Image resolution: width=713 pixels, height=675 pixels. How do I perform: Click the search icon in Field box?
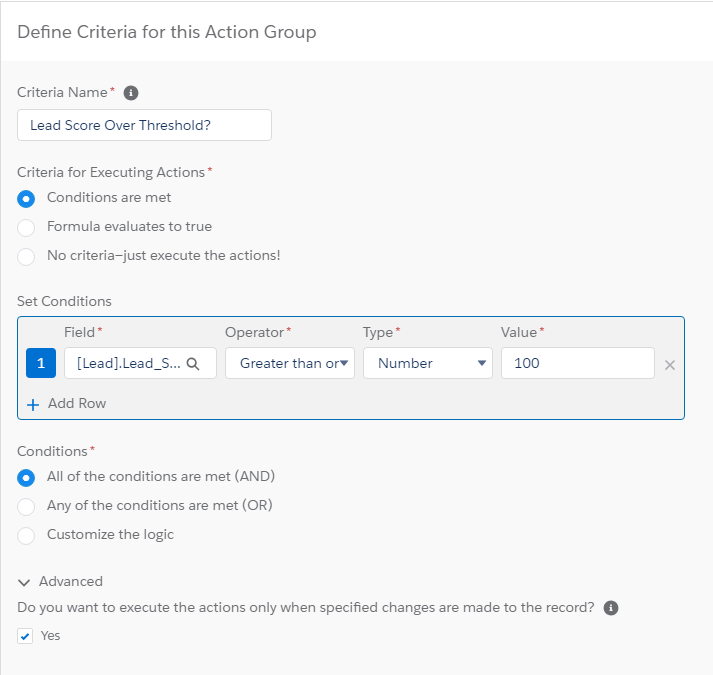(x=194, y=364)
